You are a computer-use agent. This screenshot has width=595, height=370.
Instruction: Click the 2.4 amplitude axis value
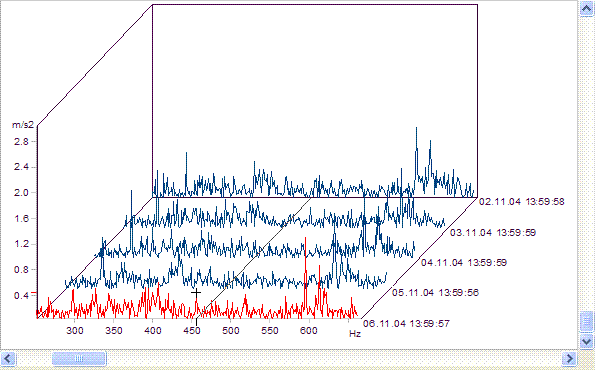pyautogui.click(x=21, y=167)
